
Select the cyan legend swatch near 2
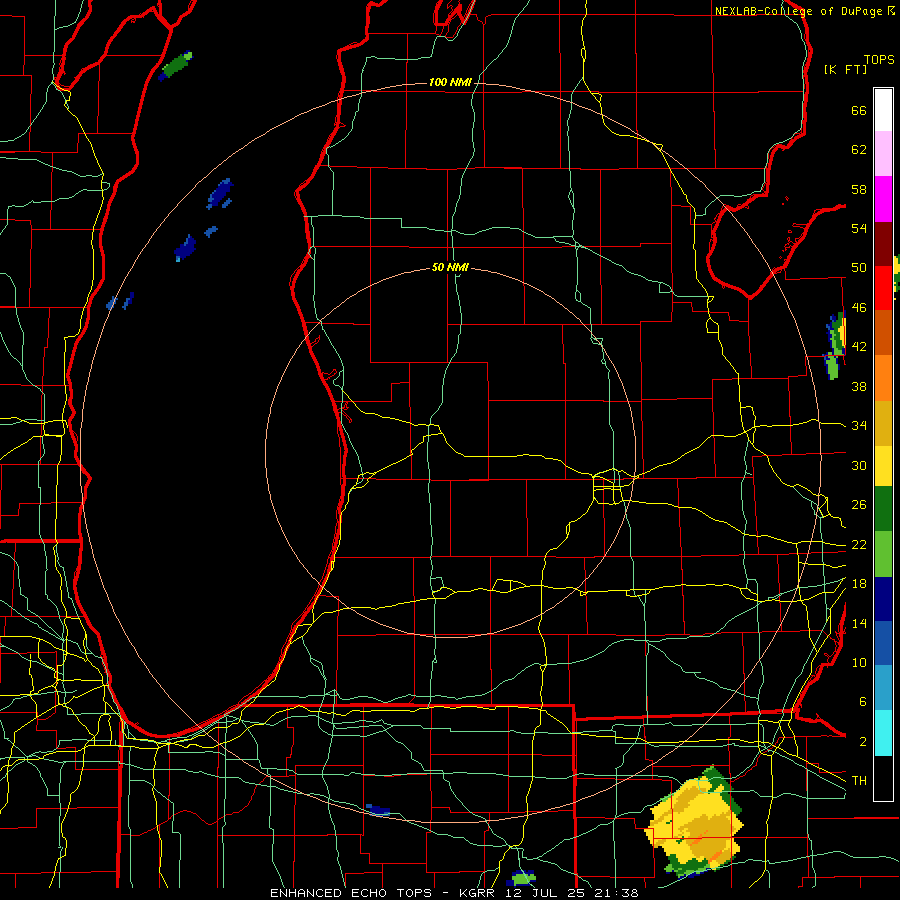(883, 733)
